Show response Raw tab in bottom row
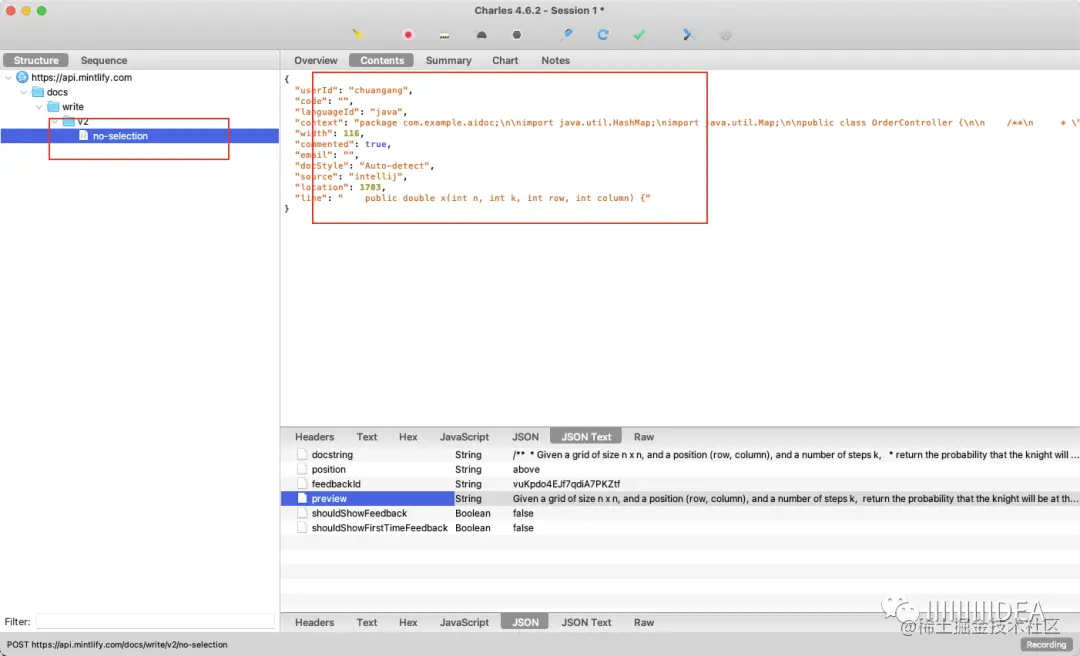 tap(643, 622)
